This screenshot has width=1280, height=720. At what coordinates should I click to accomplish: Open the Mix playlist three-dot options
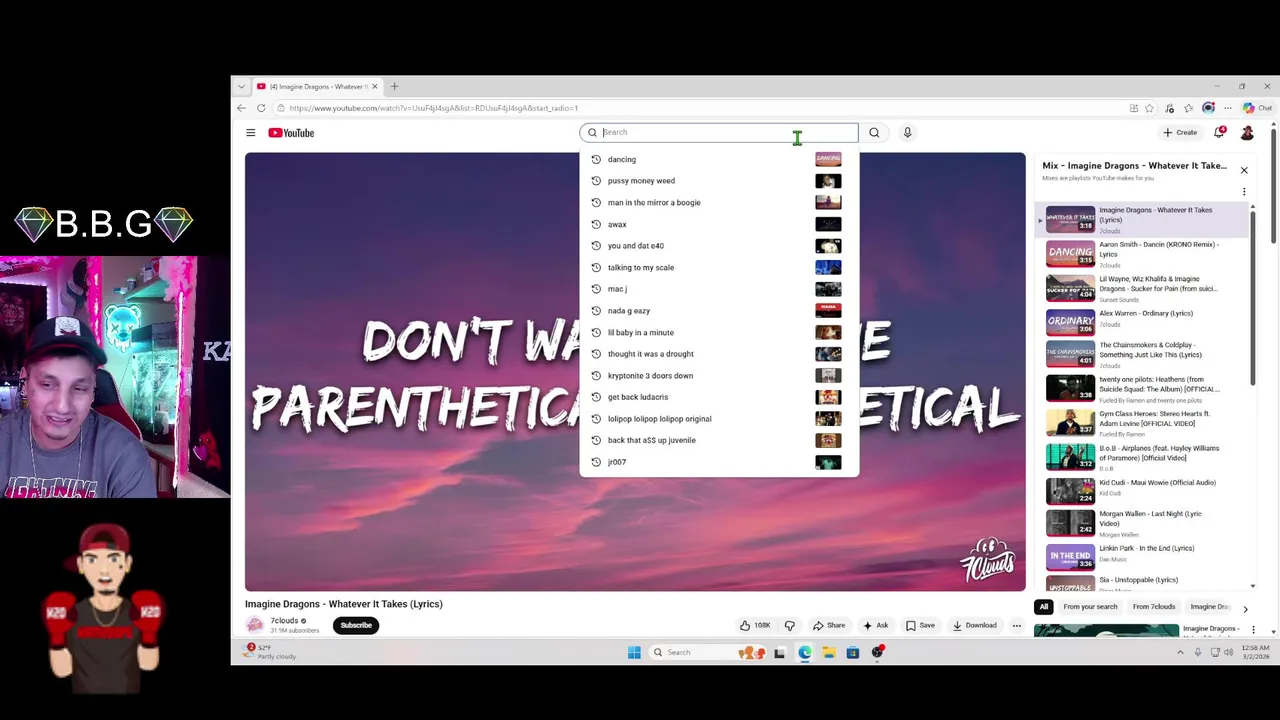[1244, 191]
